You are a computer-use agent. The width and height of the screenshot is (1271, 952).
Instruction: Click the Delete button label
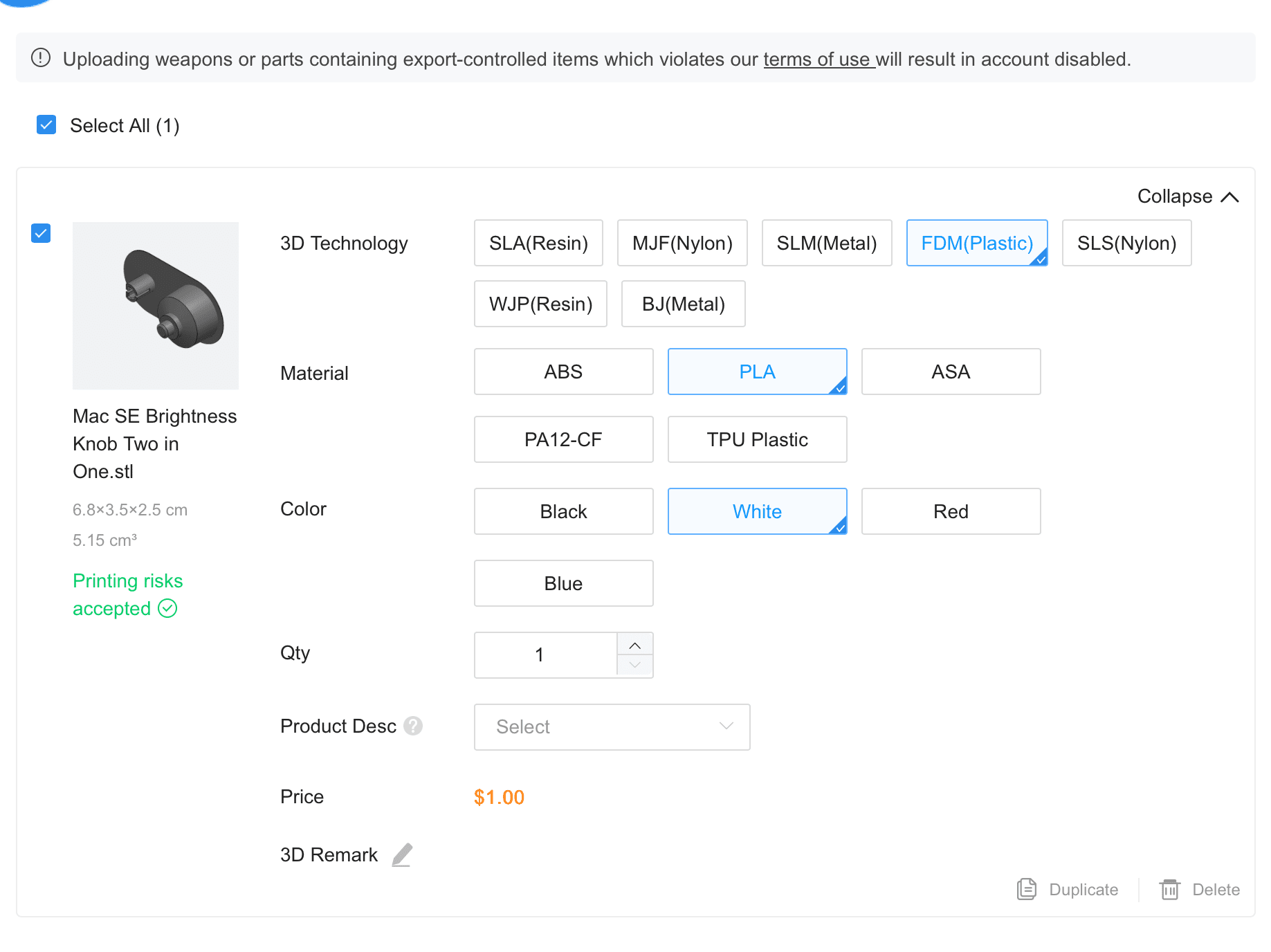click(1216, 890)
